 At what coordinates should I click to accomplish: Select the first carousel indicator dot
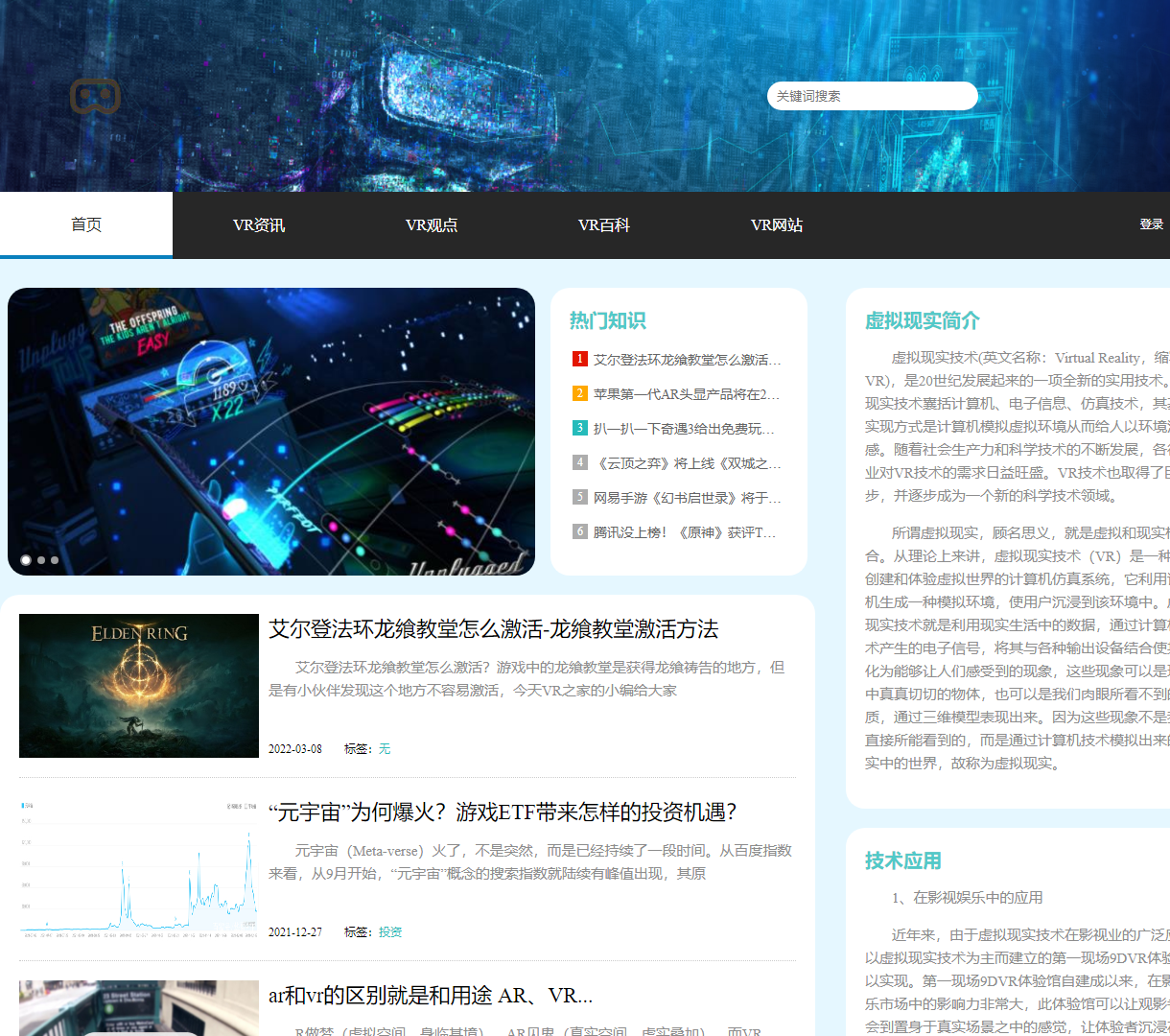(25, 559)
